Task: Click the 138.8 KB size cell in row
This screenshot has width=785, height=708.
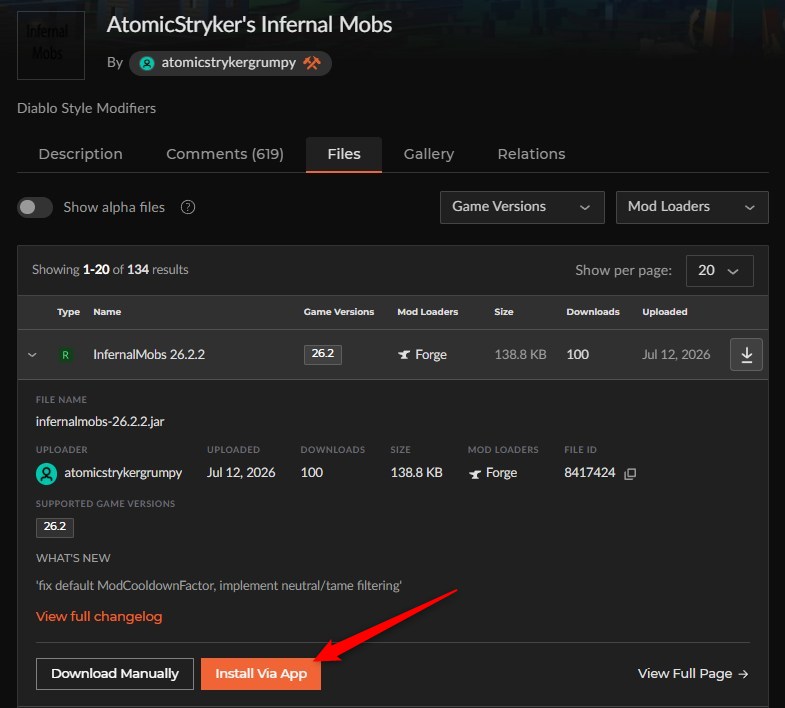Action: 520,355
